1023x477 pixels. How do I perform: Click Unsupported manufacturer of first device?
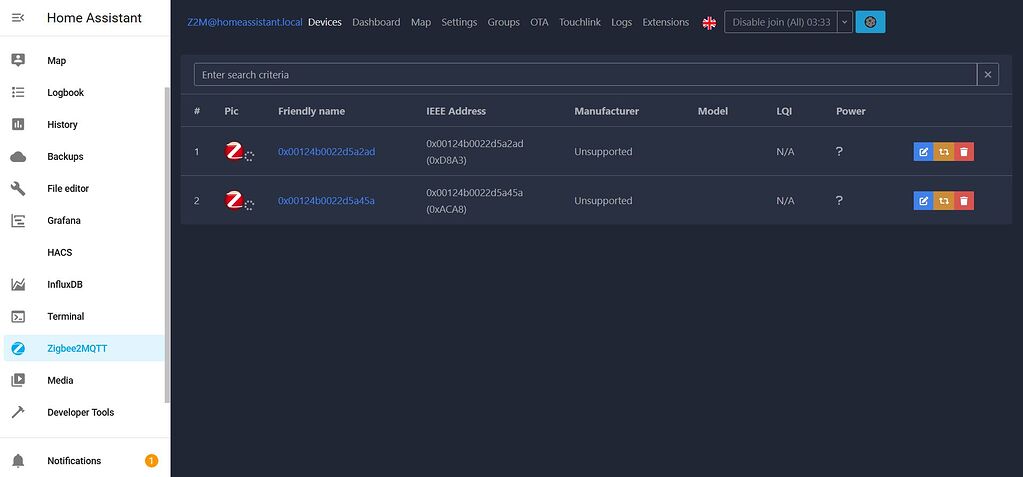coord(603,152)
